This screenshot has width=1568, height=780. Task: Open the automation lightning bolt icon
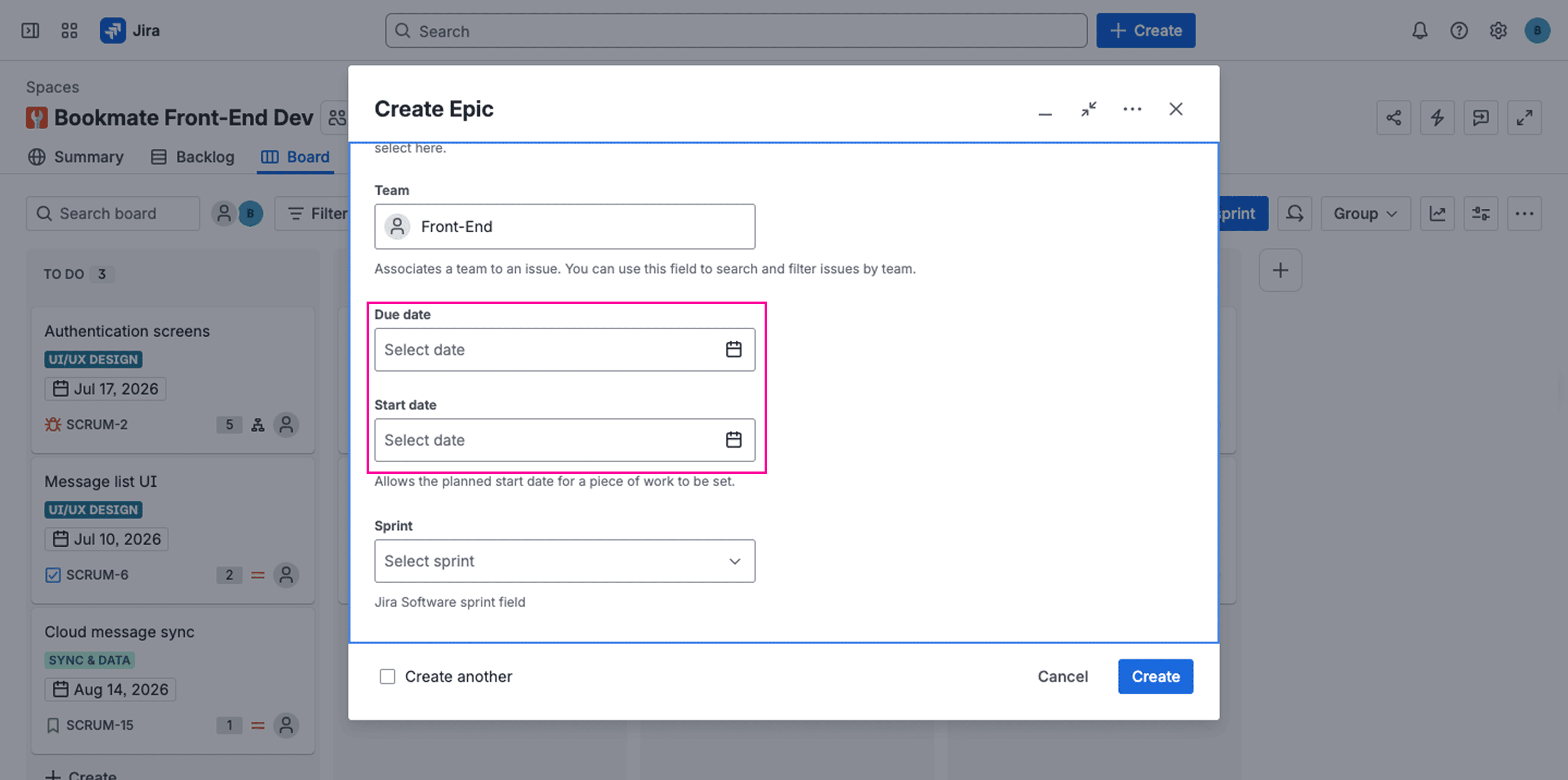click(1437, 117)
